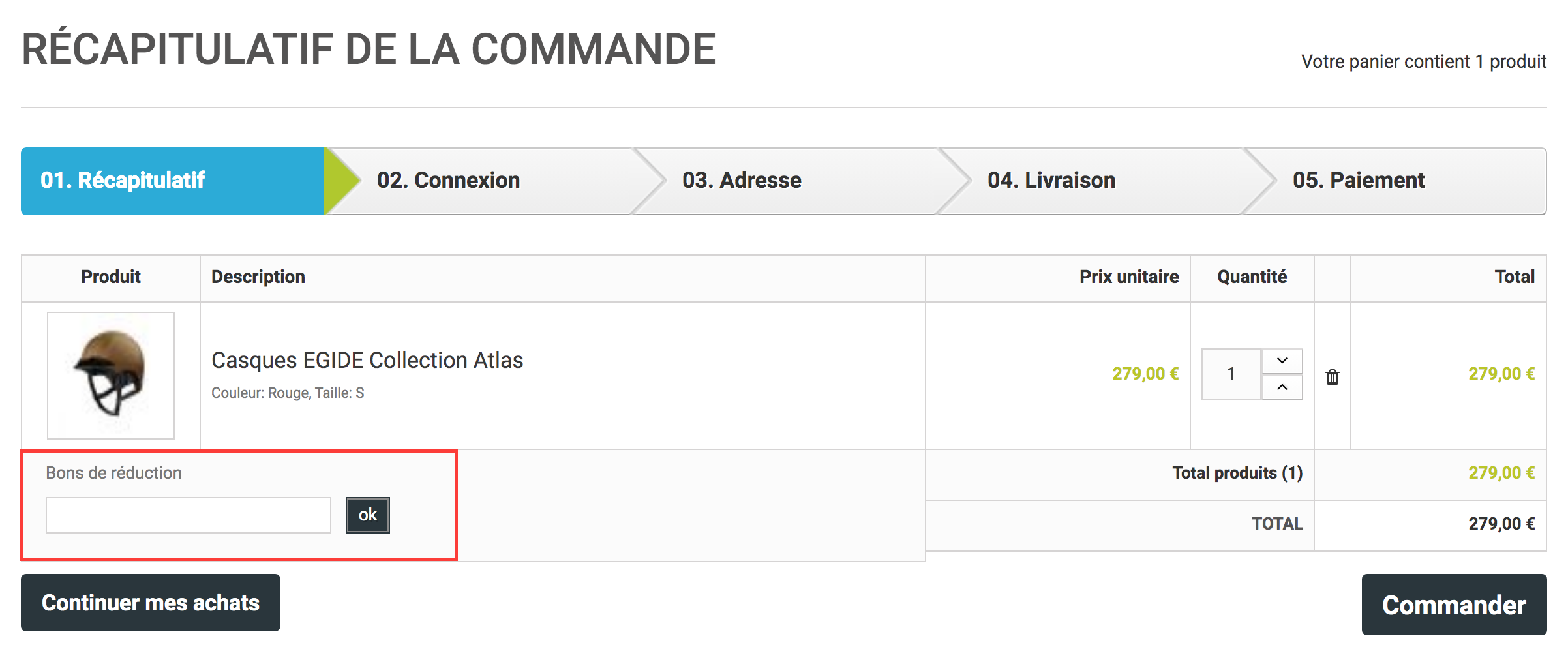
Task: Click the Description column header
Action: point(258,277)
